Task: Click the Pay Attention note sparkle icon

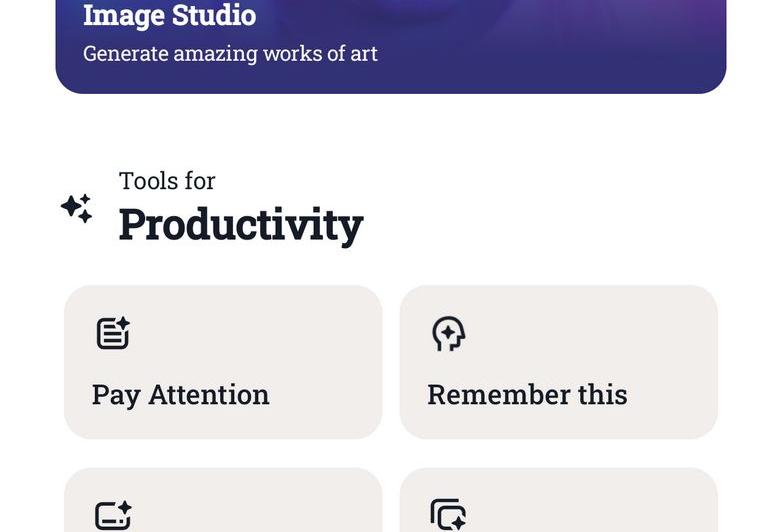Action: (113, 333)
